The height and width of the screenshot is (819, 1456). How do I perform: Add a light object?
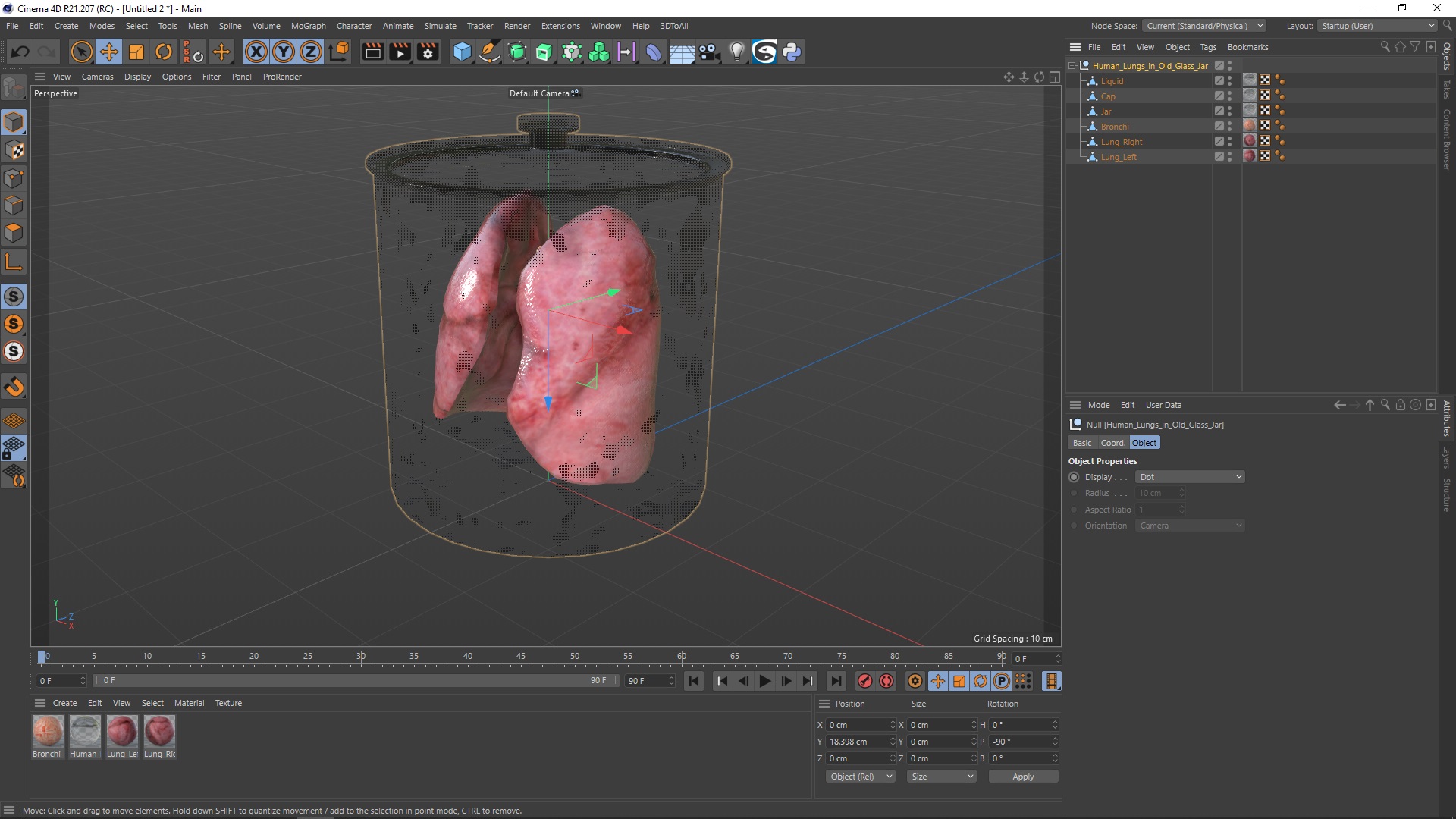[736, 52]
